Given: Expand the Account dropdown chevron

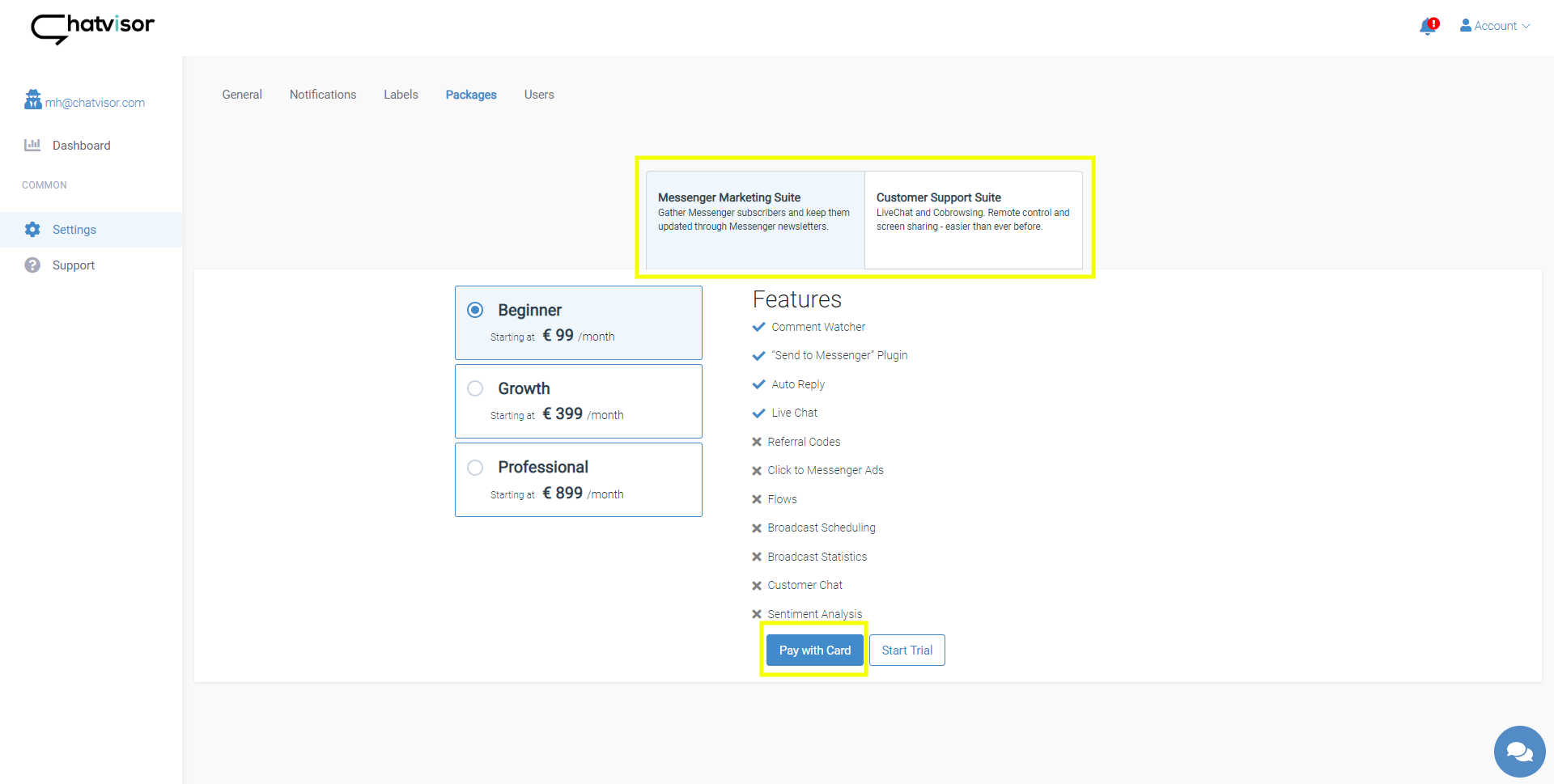Looking at the screenshot, I should point(1526,26).
